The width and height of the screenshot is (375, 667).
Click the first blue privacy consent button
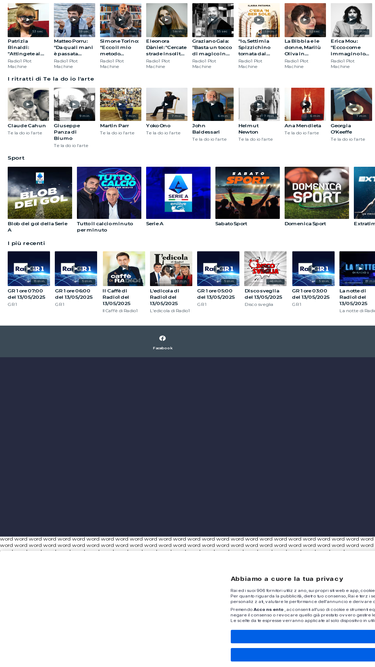(x=303, y=636)
